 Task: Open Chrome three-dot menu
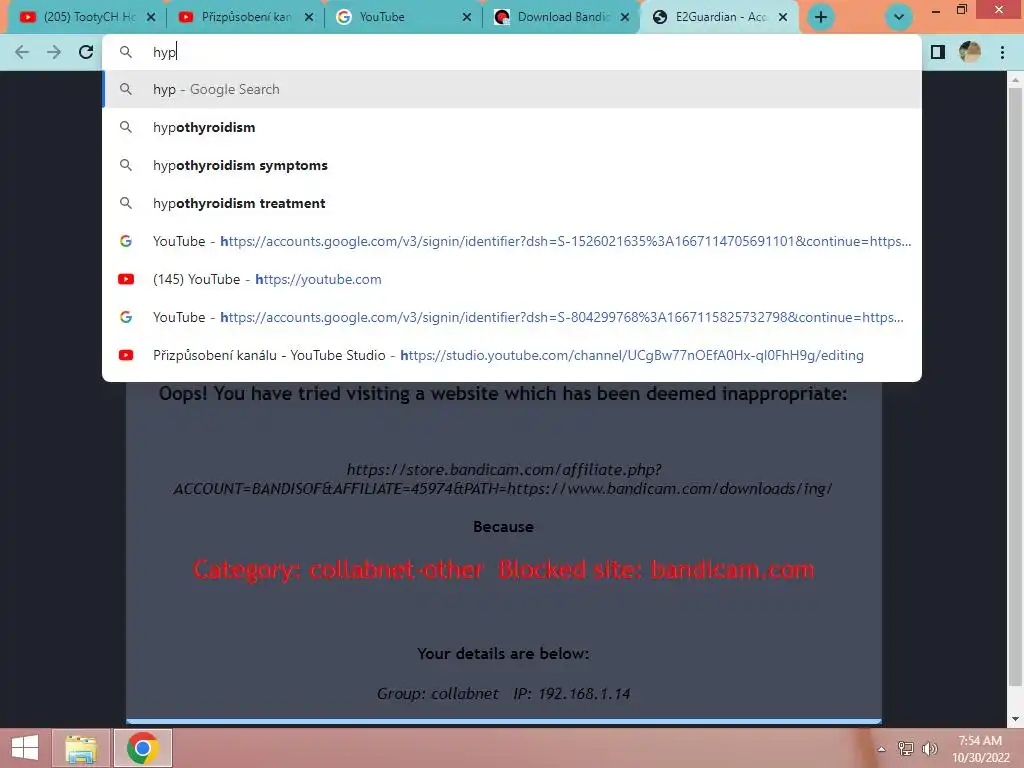(x=1002, y=52)
